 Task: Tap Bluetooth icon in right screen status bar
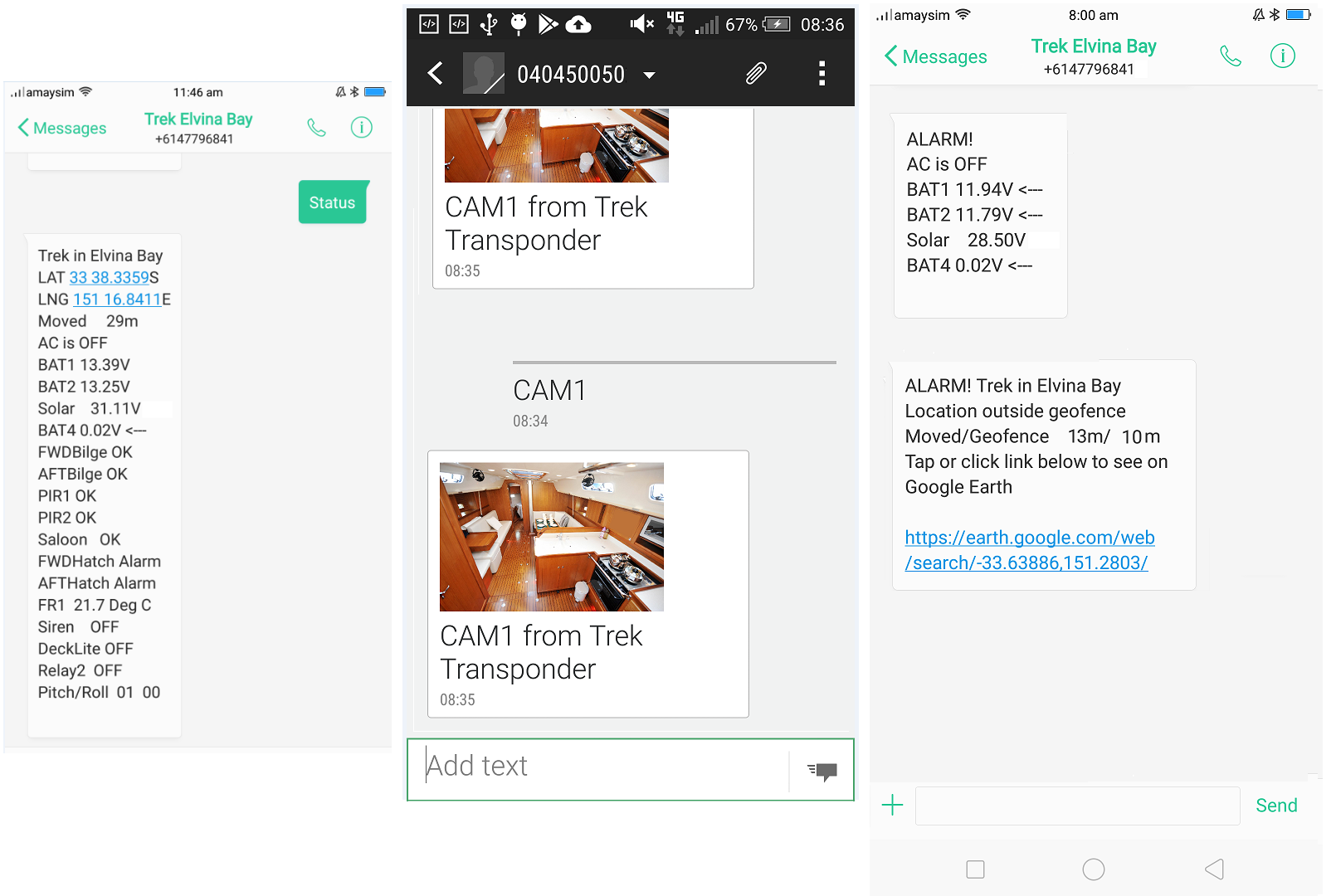pyautogui.click(x=1275, y=14)
